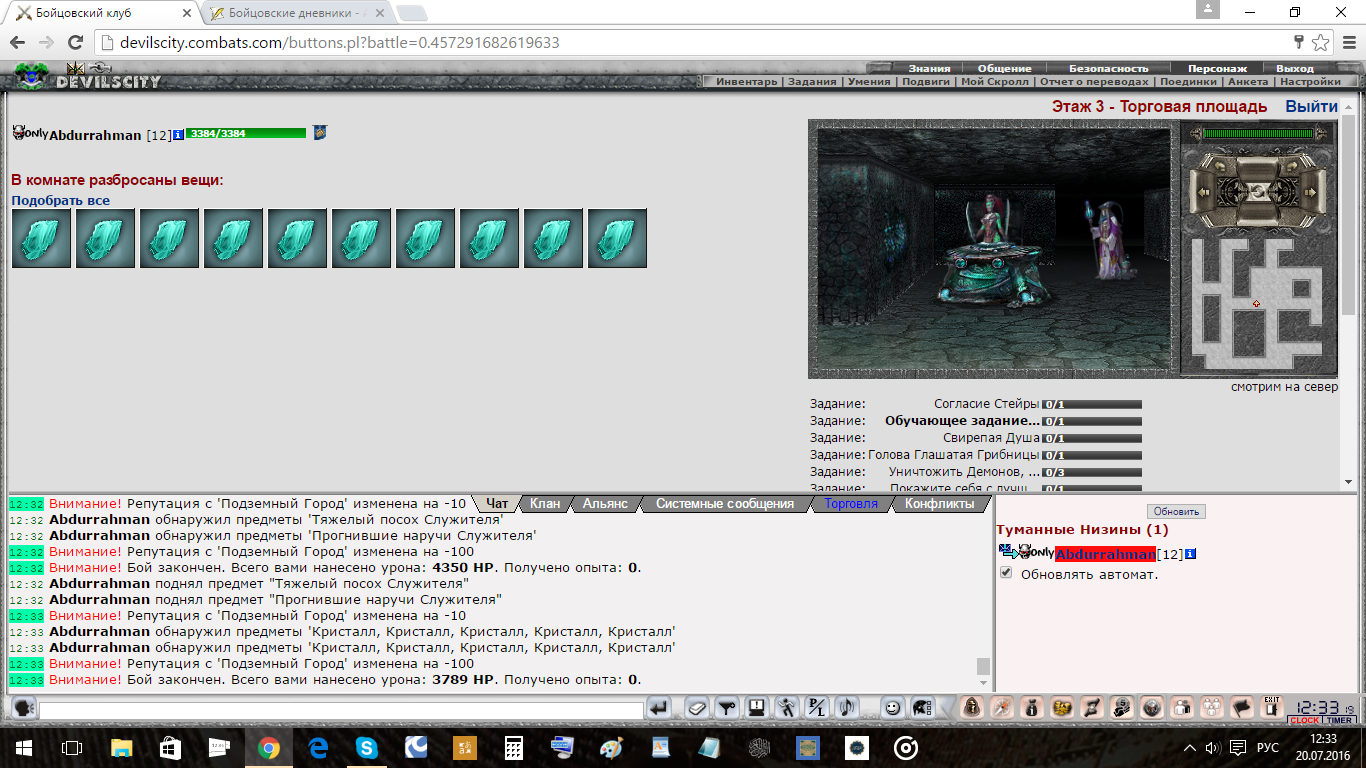Open the smiley emoticons icon
This screenshot has height=768, width=1366.
(x=893, y=707)
